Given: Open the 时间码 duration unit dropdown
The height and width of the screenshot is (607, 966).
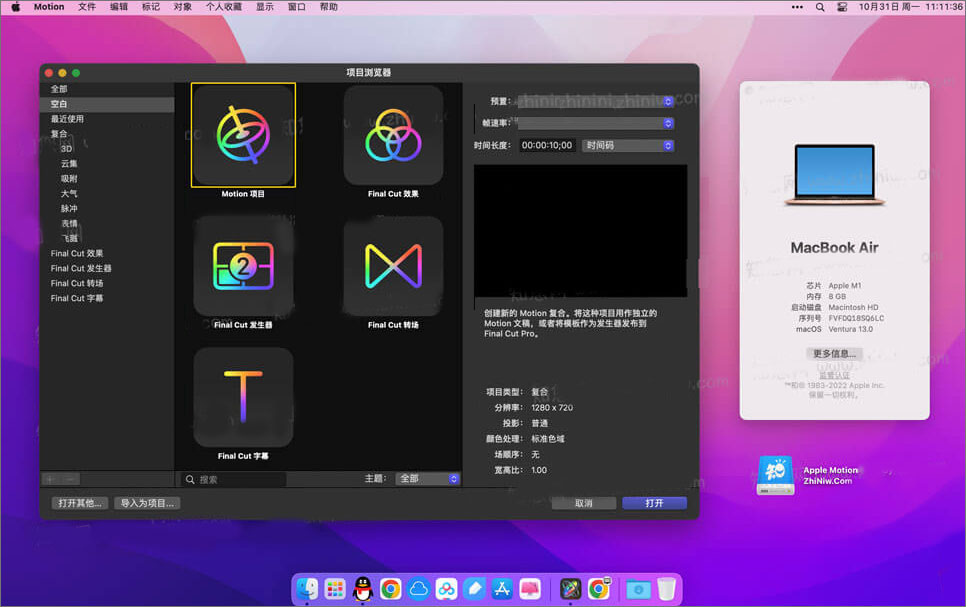Looking at the screenshot, I should (x=628, y=145).
